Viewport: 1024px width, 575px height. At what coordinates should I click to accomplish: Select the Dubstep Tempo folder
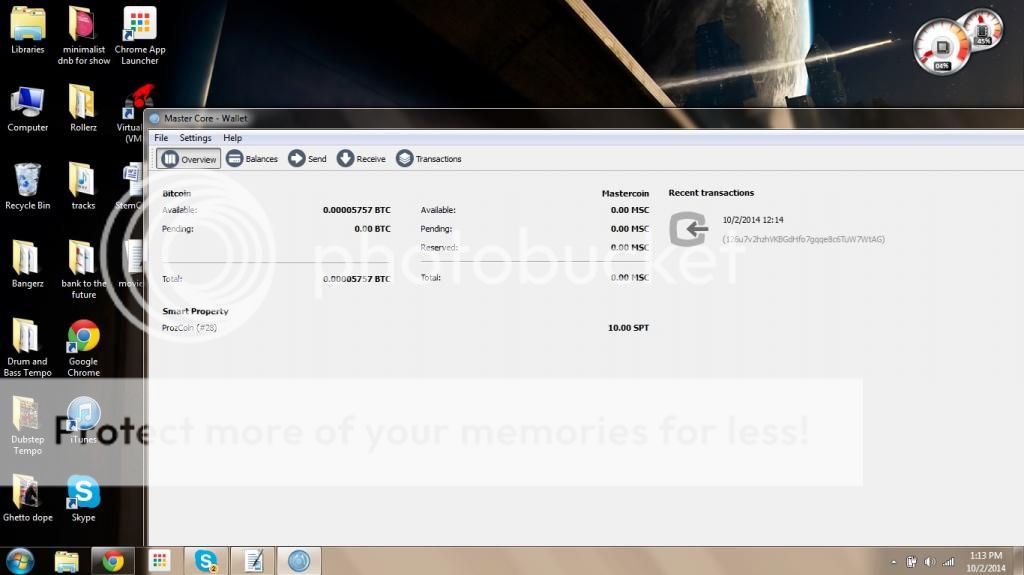[27, 426]
